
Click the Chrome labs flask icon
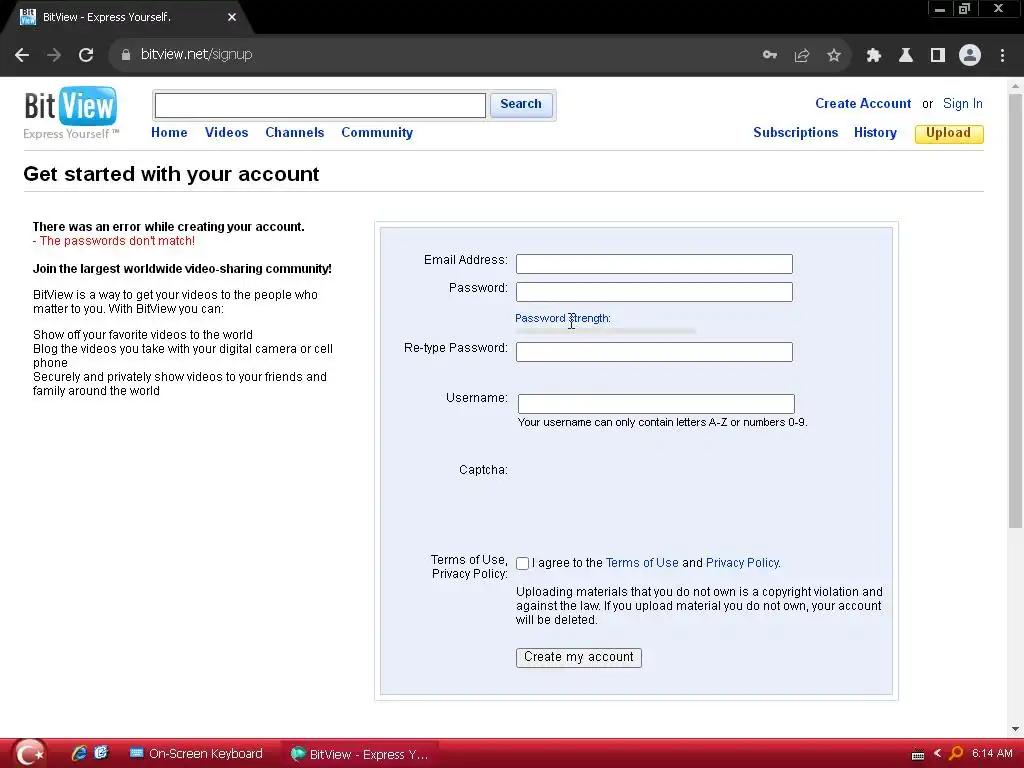pos(906,56)
